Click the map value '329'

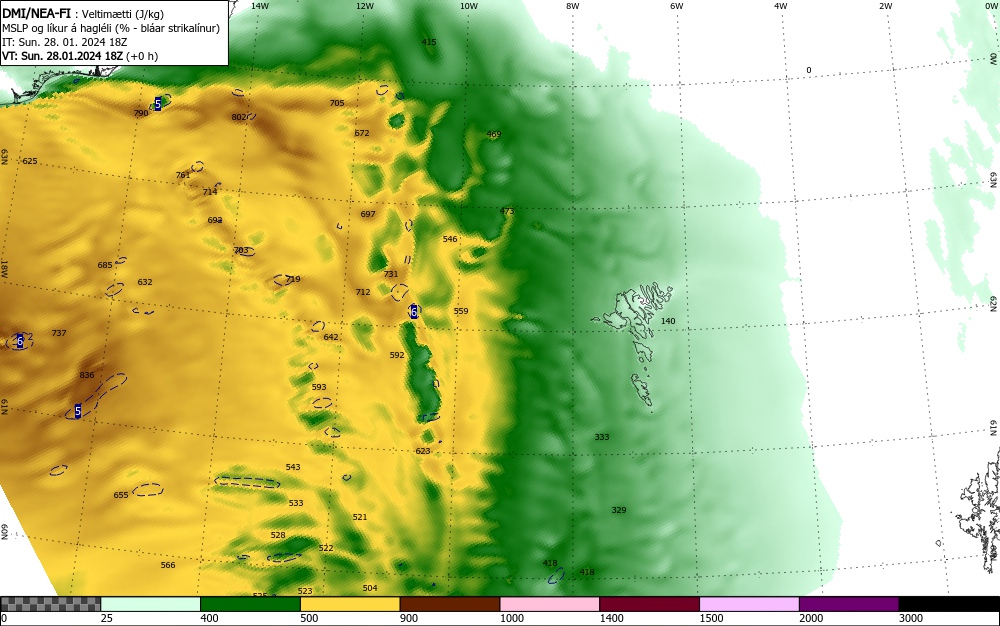coord(619,510)
